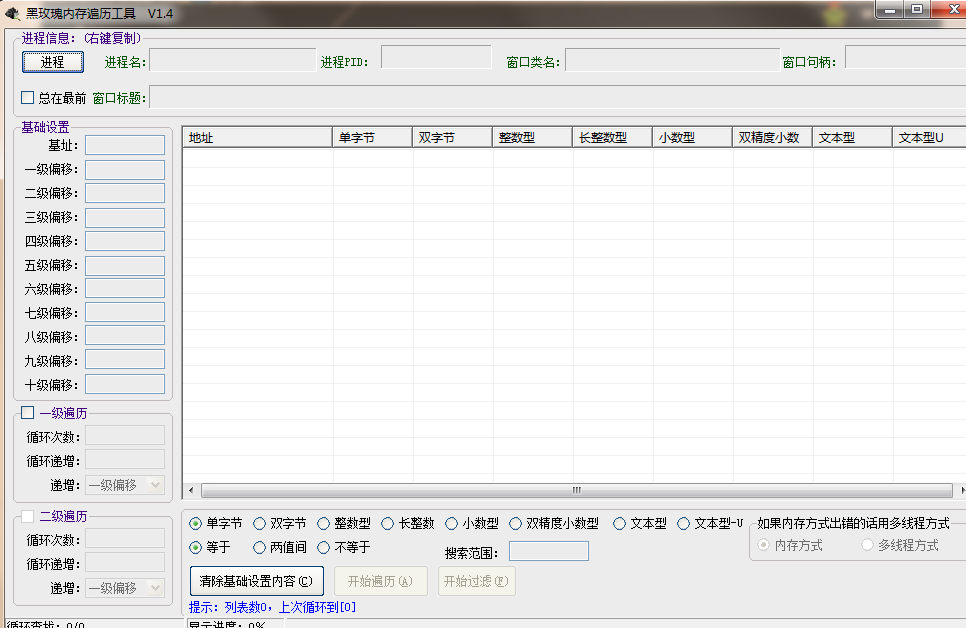Click the 整数型 column header

click(532, 137)
